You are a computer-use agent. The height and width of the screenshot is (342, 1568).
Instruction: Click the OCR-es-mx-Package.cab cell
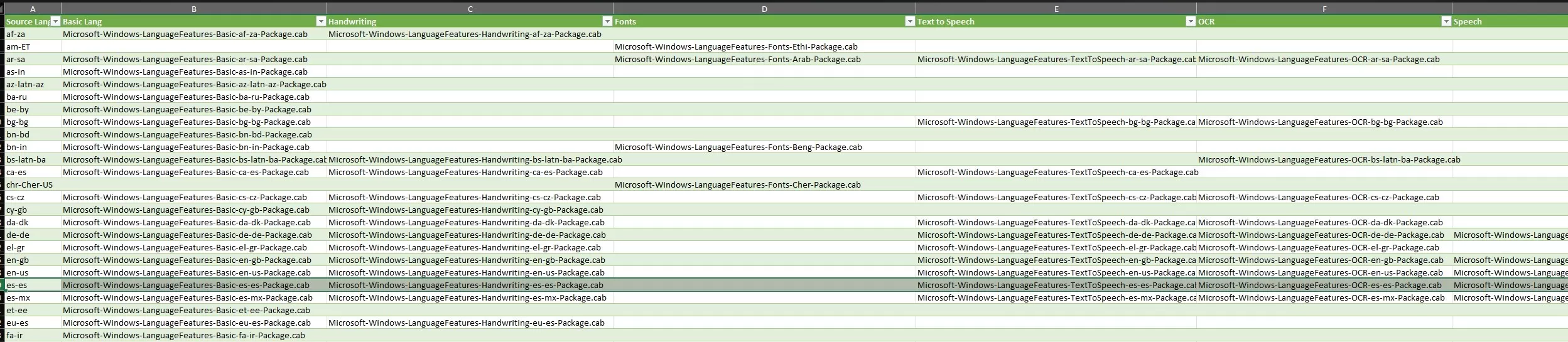click(x=1324, y=297)
